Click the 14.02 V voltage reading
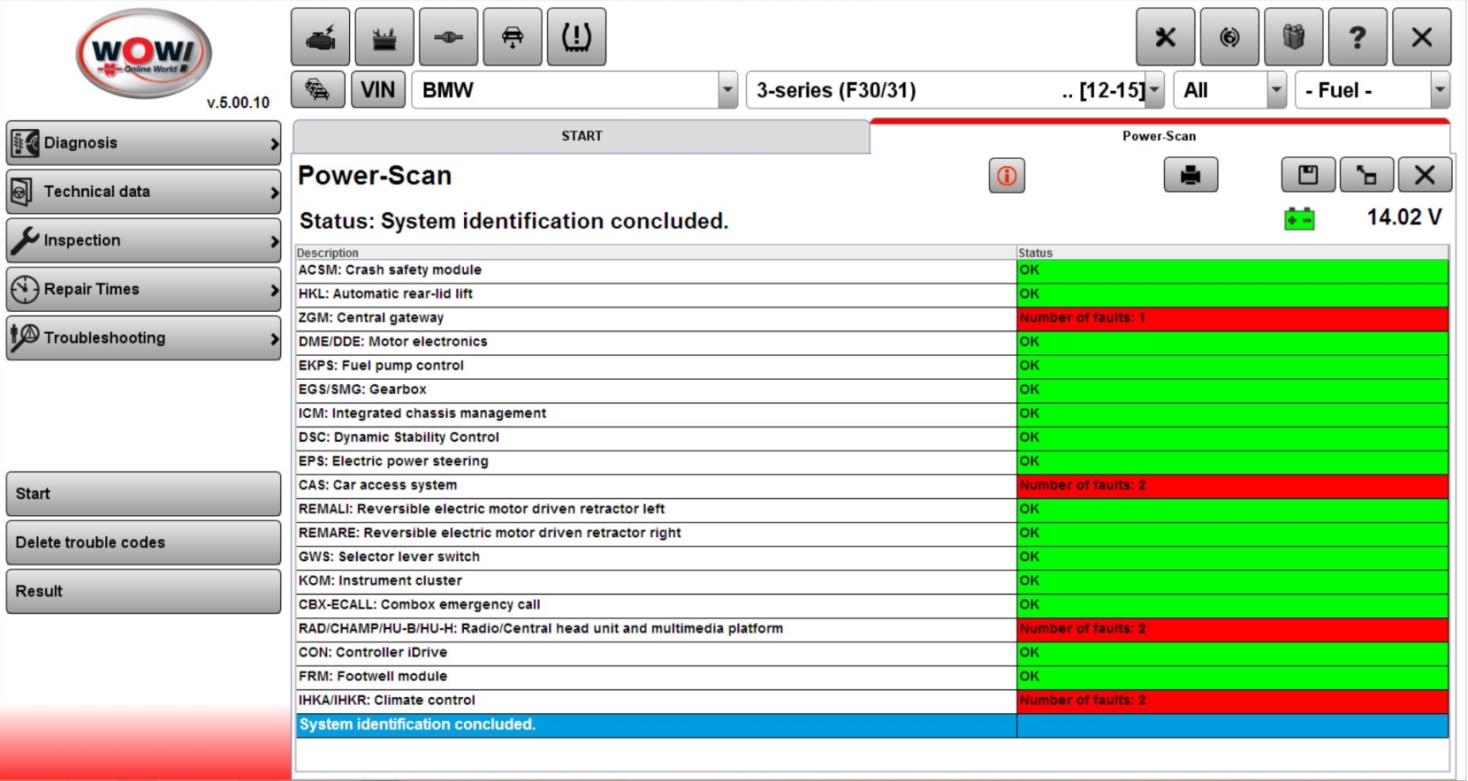Image resolution: width=1468 pixels, height=781 pixels. [x=1404, y=217]
